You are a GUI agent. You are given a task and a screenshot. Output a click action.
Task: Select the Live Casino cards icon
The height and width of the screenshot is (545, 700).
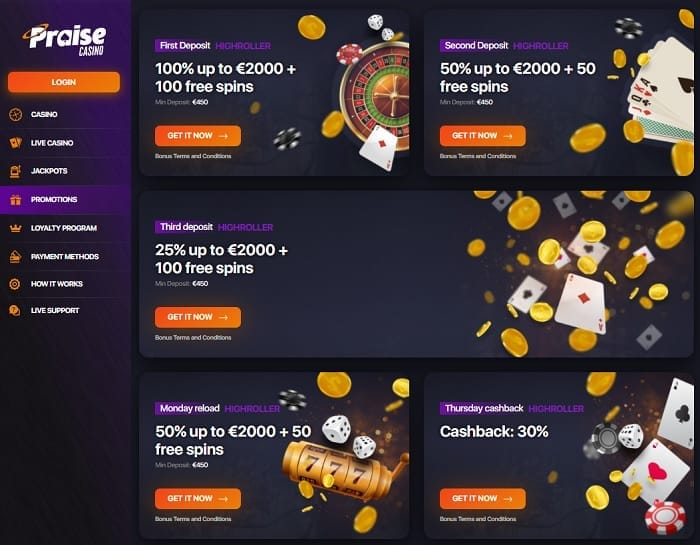click(x=16, y=143)
